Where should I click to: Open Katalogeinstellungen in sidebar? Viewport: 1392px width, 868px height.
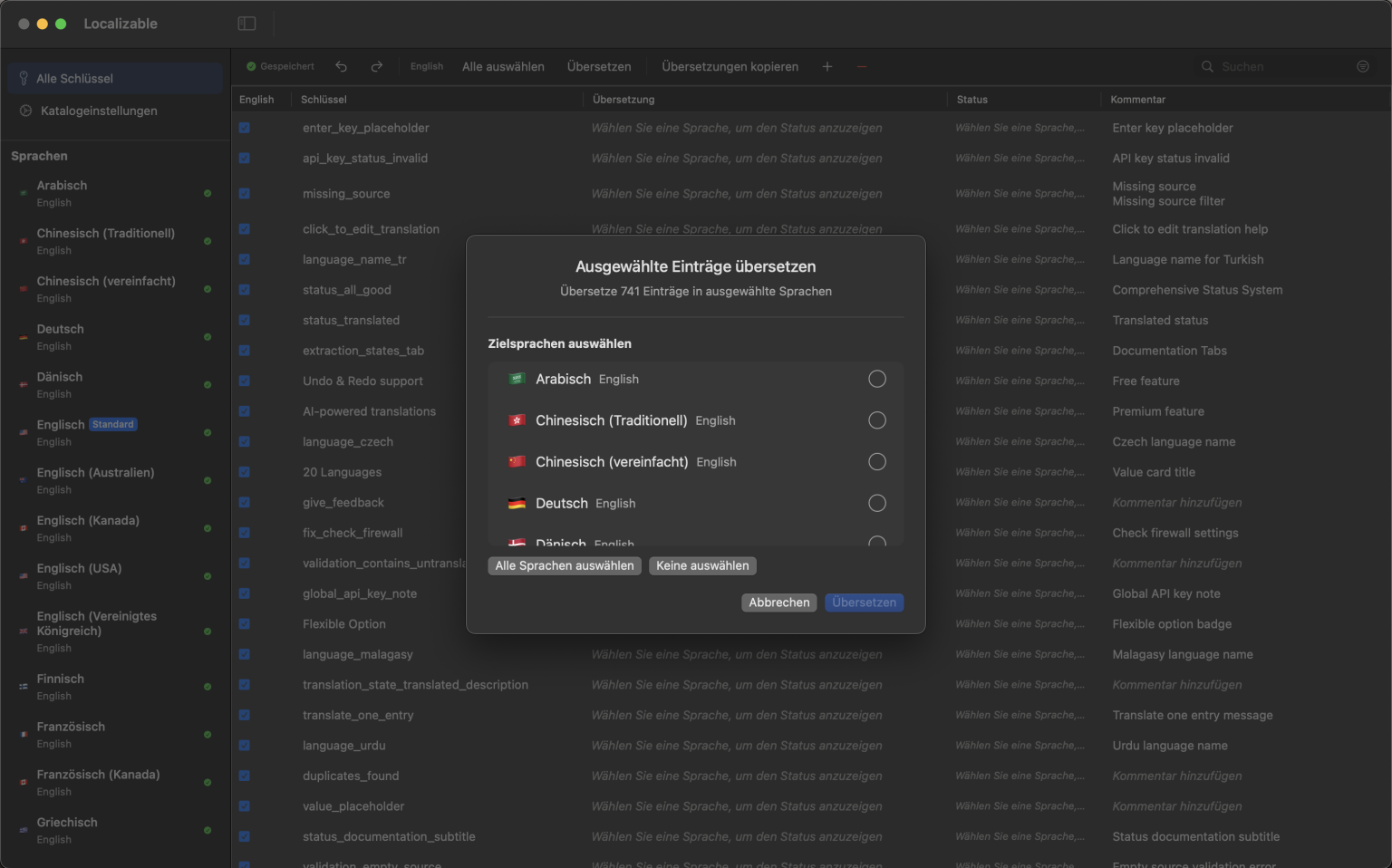coord(115,111)
